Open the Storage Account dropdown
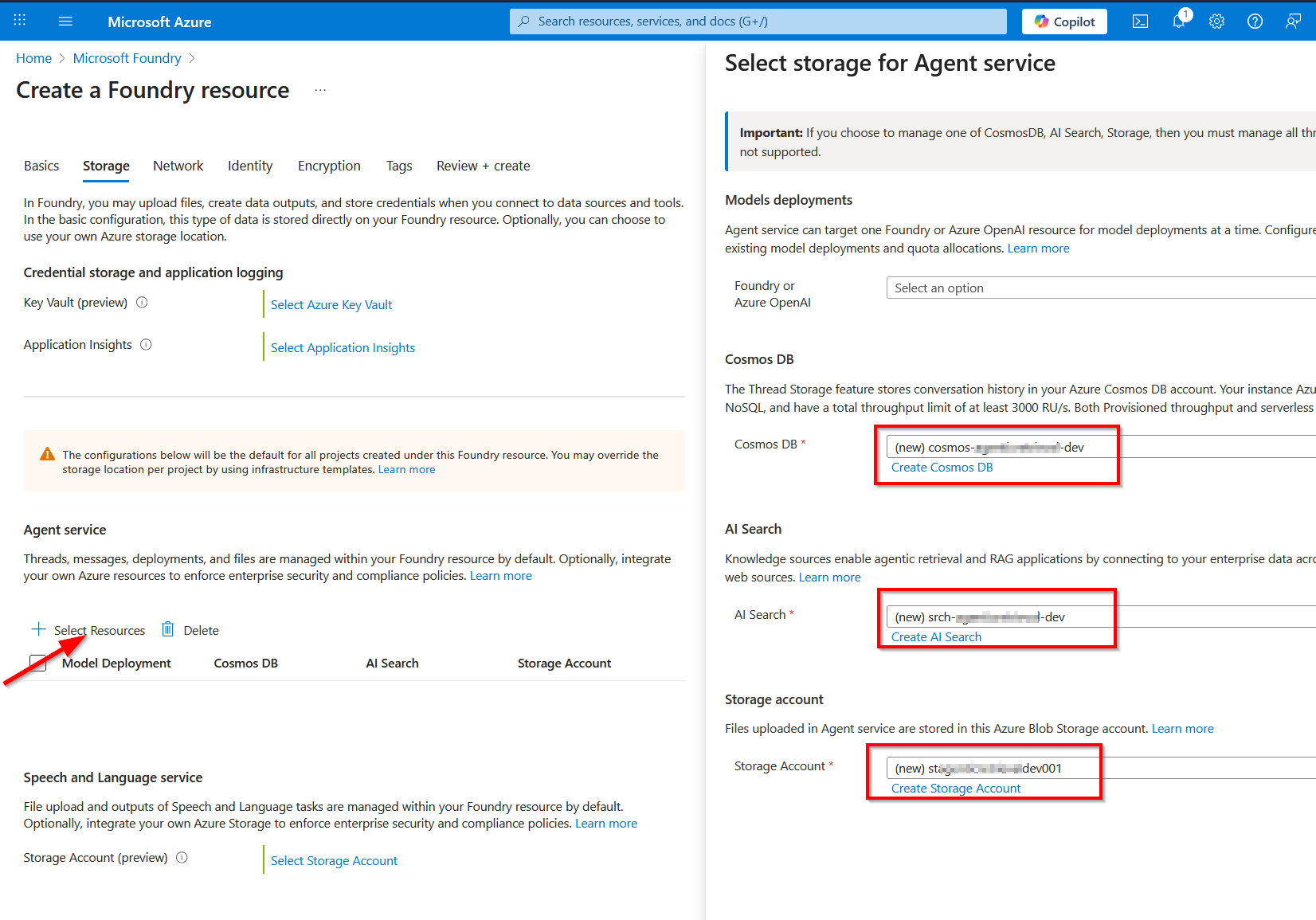 pyautogui.click(x=1099, y=768)
